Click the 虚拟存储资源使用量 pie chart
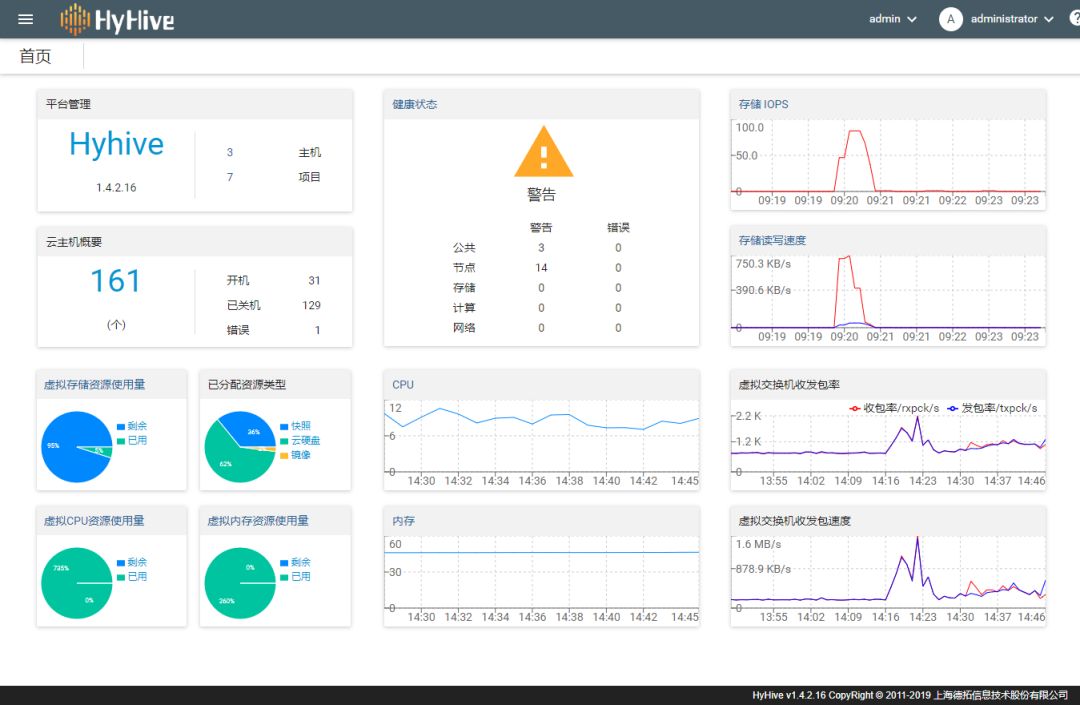1080x705 pixels. [x=76, y=447]
